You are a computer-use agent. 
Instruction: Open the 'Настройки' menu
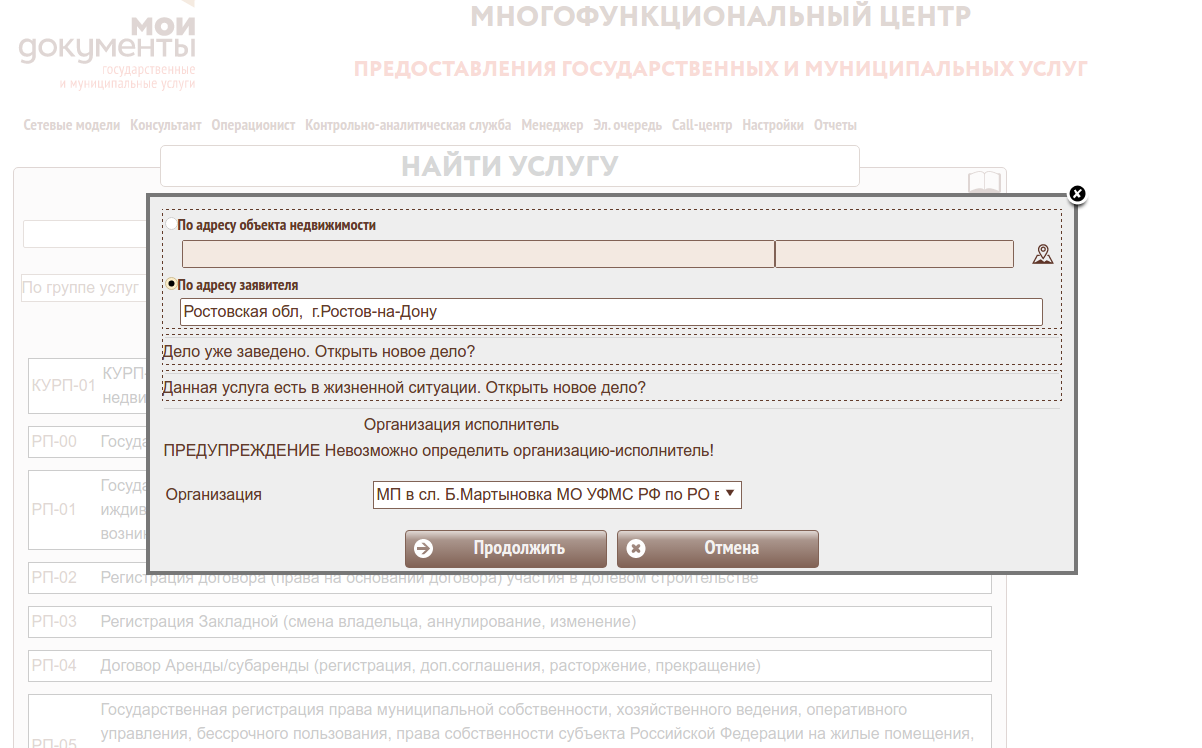point(772,125)
